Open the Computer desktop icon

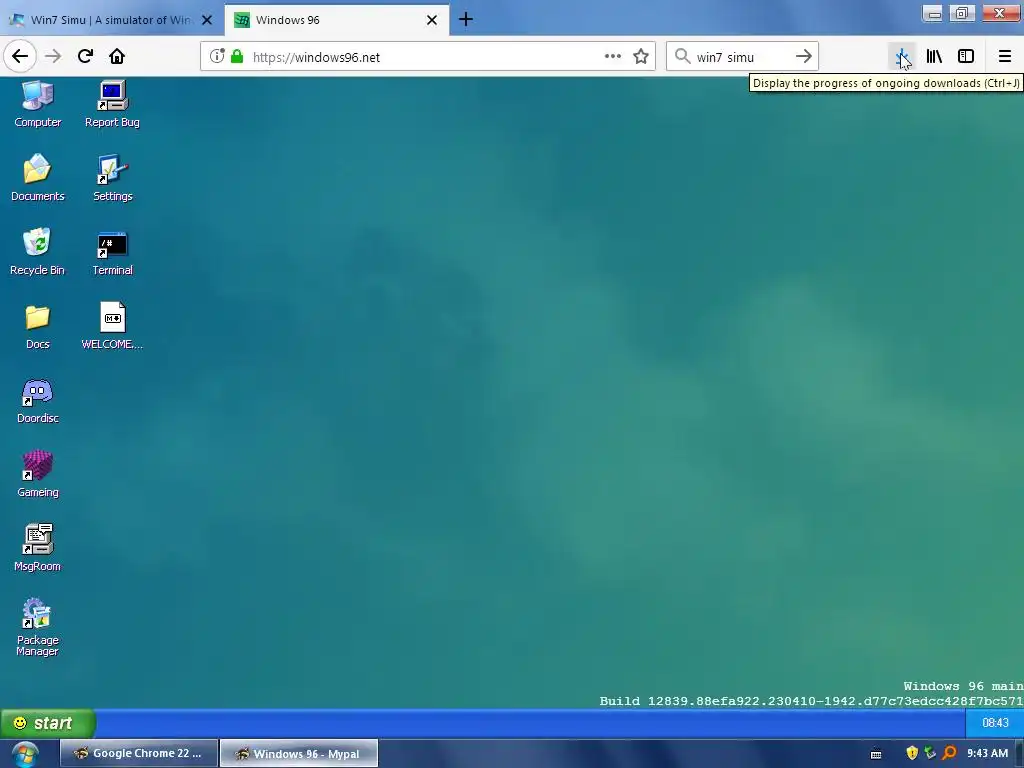point(37,104)
